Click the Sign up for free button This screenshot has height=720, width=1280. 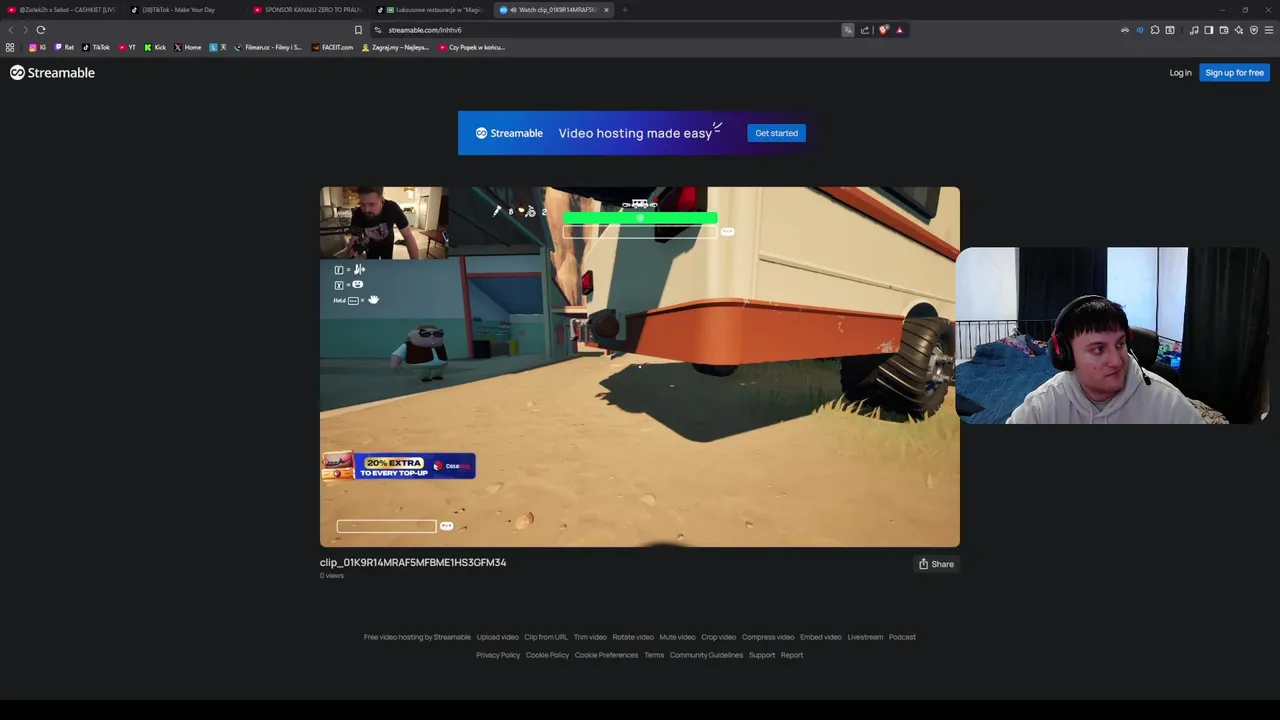click(1234, 73)
